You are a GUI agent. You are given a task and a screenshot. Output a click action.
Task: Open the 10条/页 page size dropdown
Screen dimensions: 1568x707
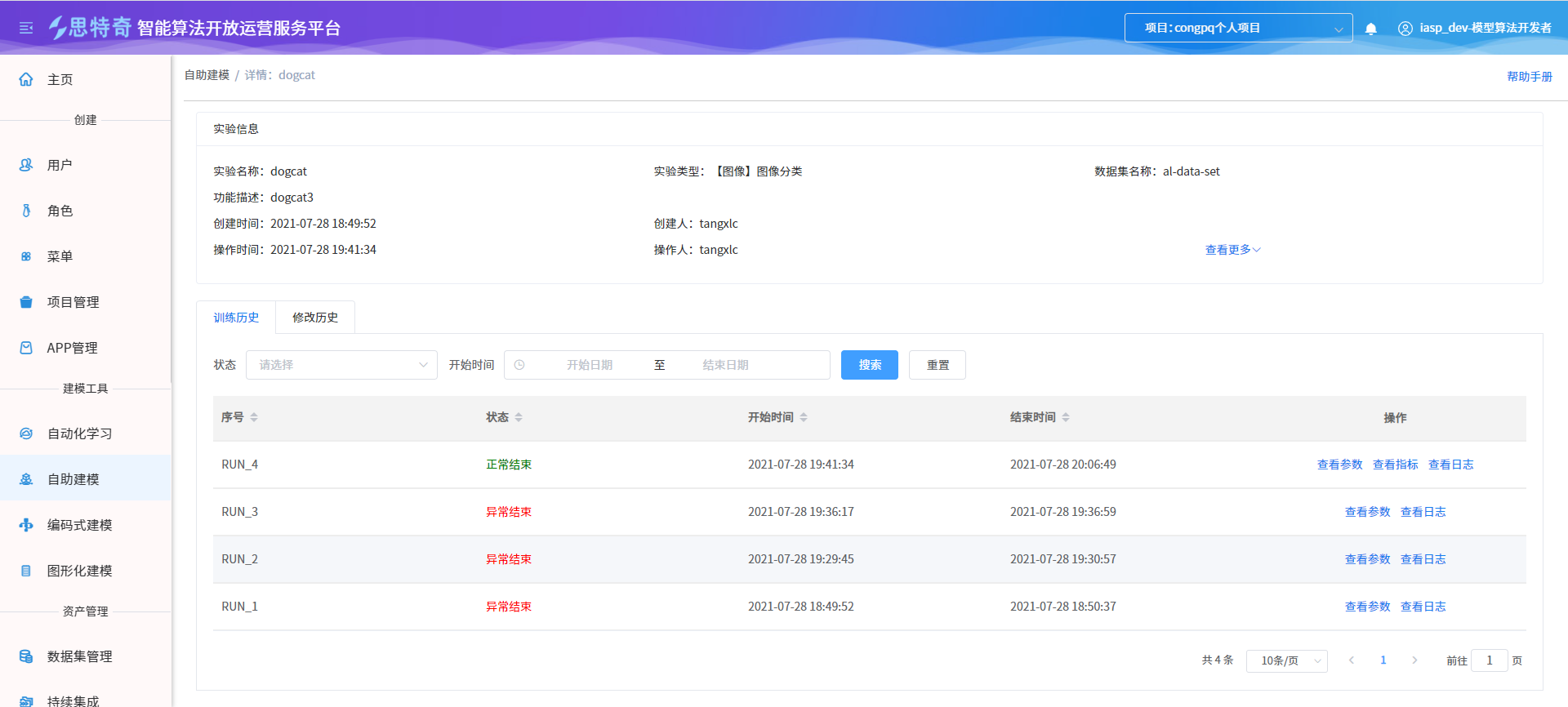pos(1286,660)
